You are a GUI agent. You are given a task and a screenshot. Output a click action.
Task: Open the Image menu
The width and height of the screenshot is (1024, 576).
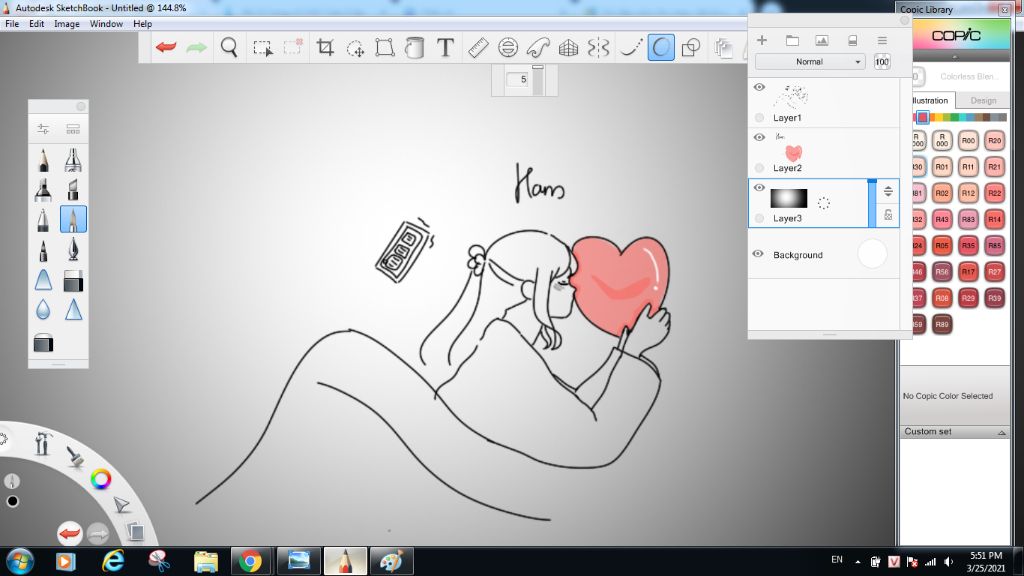pos(67,24)
